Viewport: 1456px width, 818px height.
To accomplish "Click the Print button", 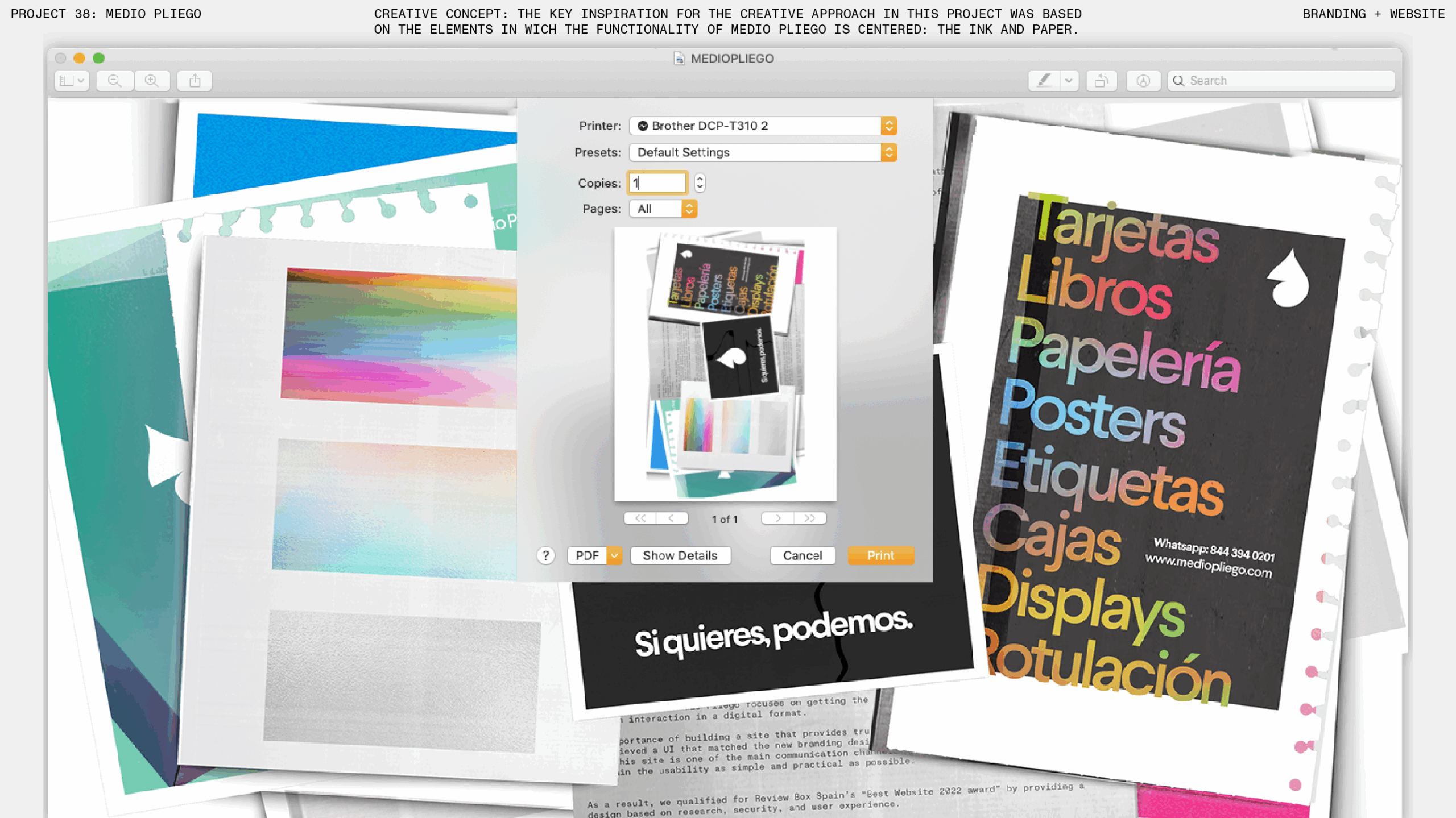I will 880,556.
